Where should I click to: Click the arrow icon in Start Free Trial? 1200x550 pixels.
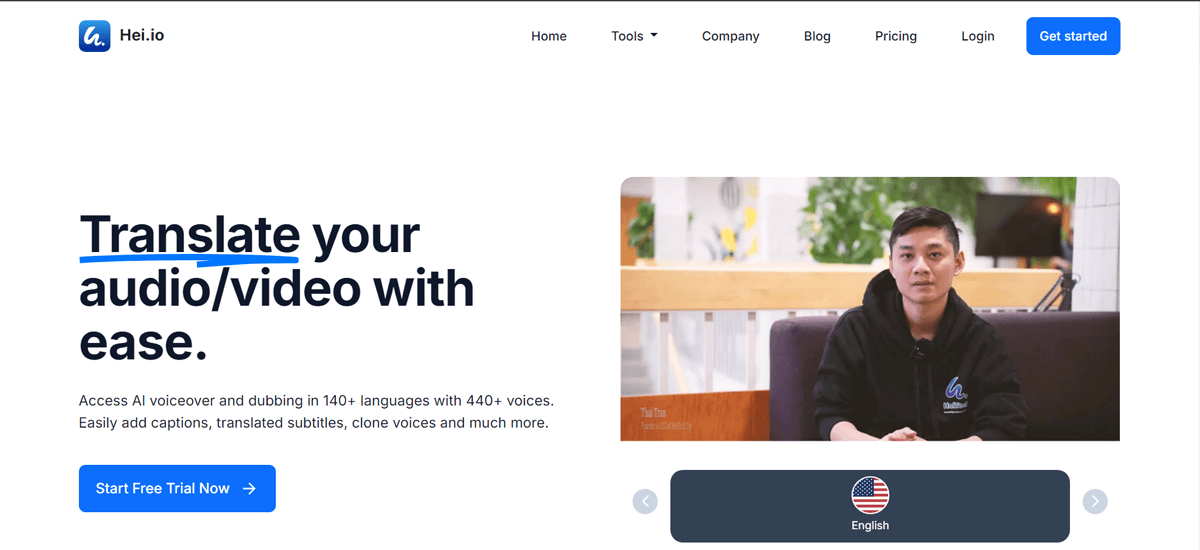[x=250, y=488]
